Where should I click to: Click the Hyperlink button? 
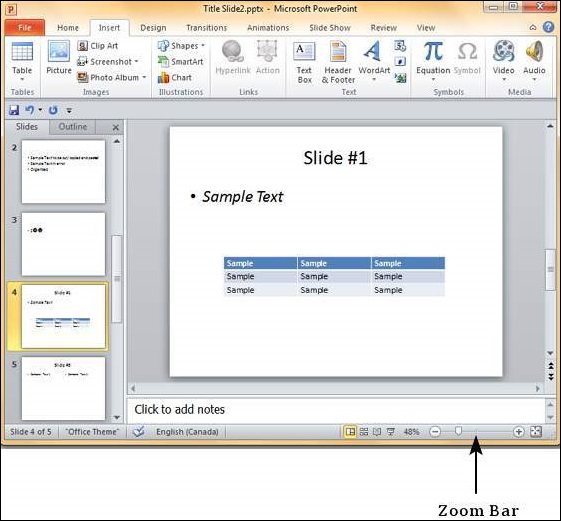(x=233, y=57)
